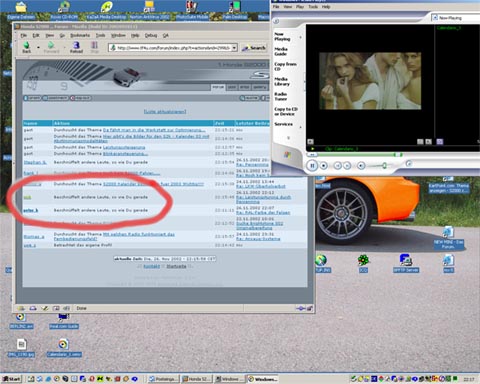This screenshot has height=384, width=480.
Task: Open the peter_k user link
Action: (31, 210)
